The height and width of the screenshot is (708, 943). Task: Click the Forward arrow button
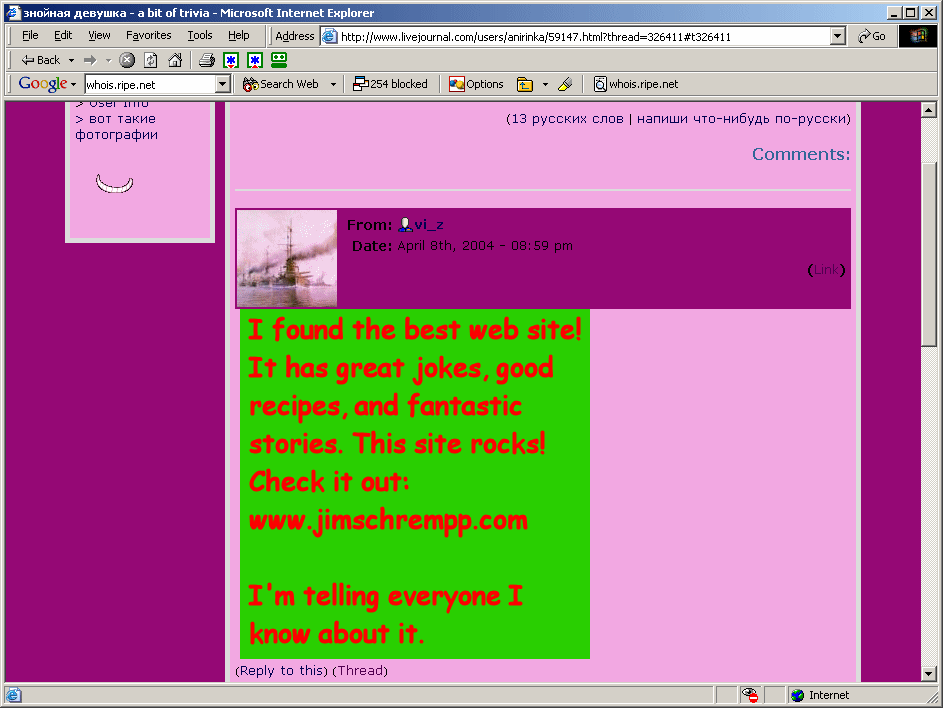tap(90, 60)
